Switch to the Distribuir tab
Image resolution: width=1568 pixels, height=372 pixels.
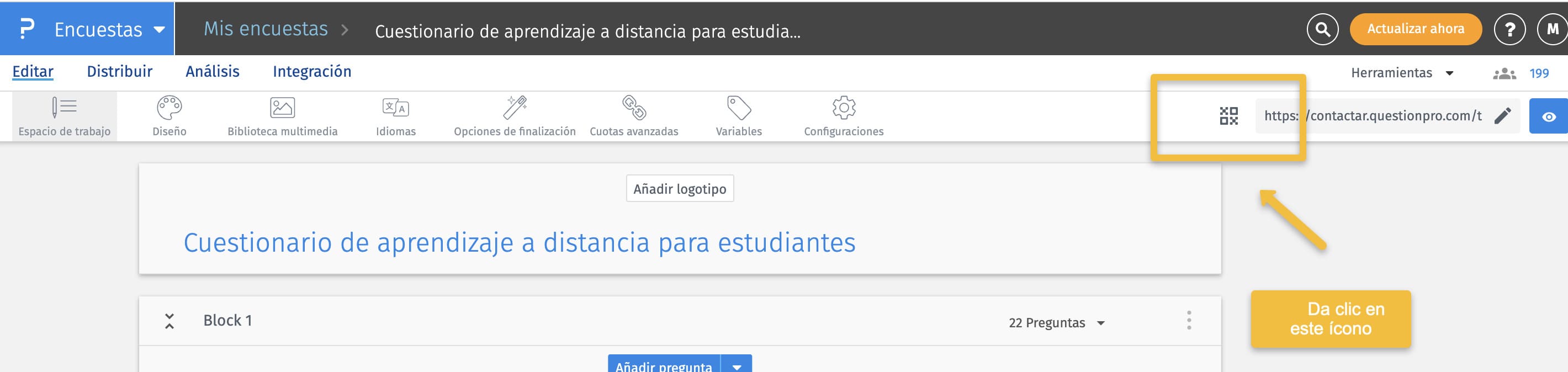(119, 72)
